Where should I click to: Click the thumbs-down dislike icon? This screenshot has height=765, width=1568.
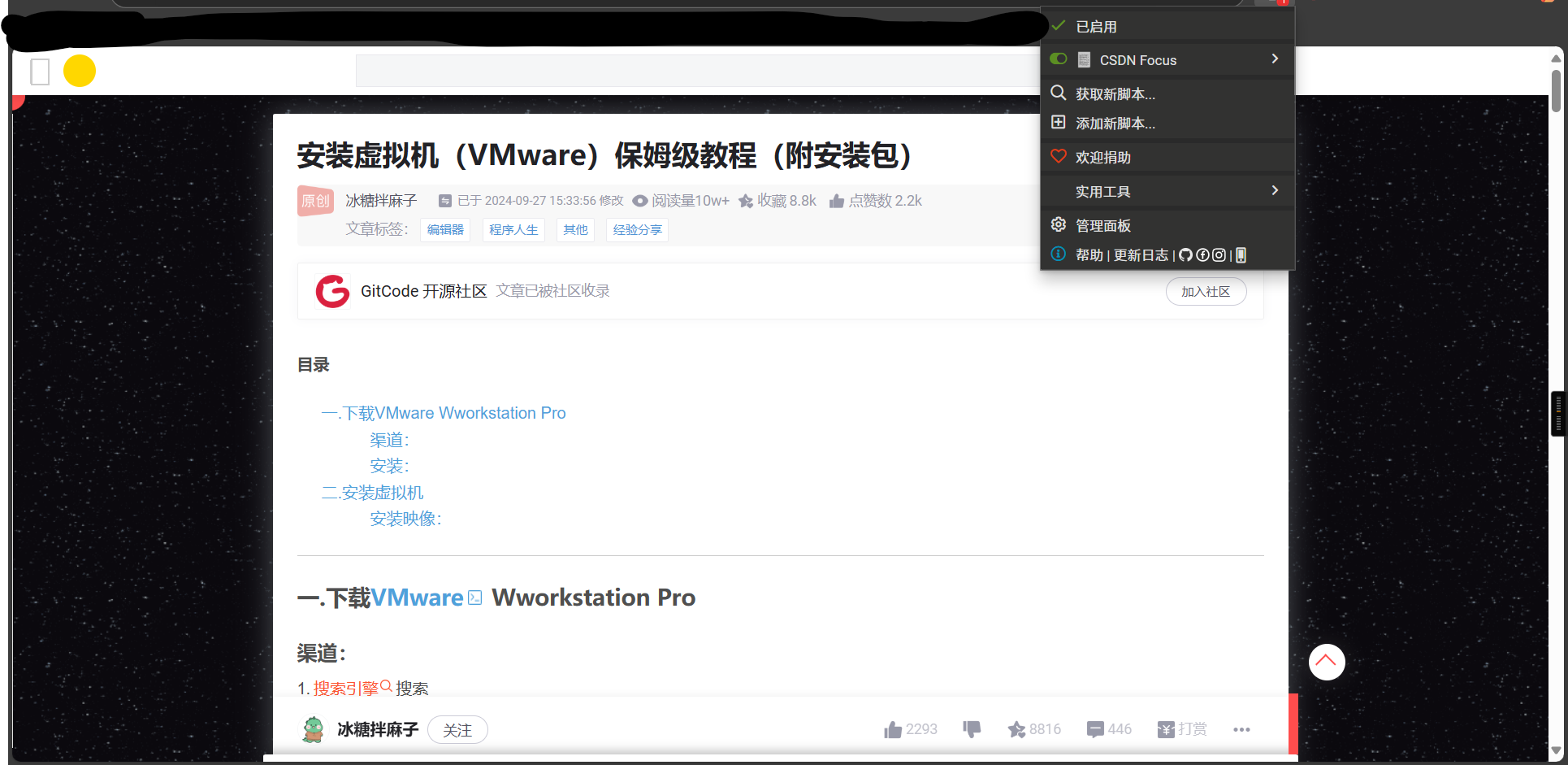pyautogui.click(x=972, y=729)
